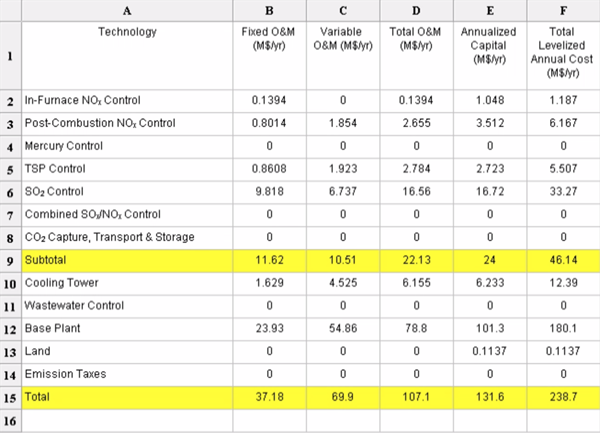The height and width of the screenshot is (433, 600).
Task: Click the value 1.923
Action: tap(343, 169)
